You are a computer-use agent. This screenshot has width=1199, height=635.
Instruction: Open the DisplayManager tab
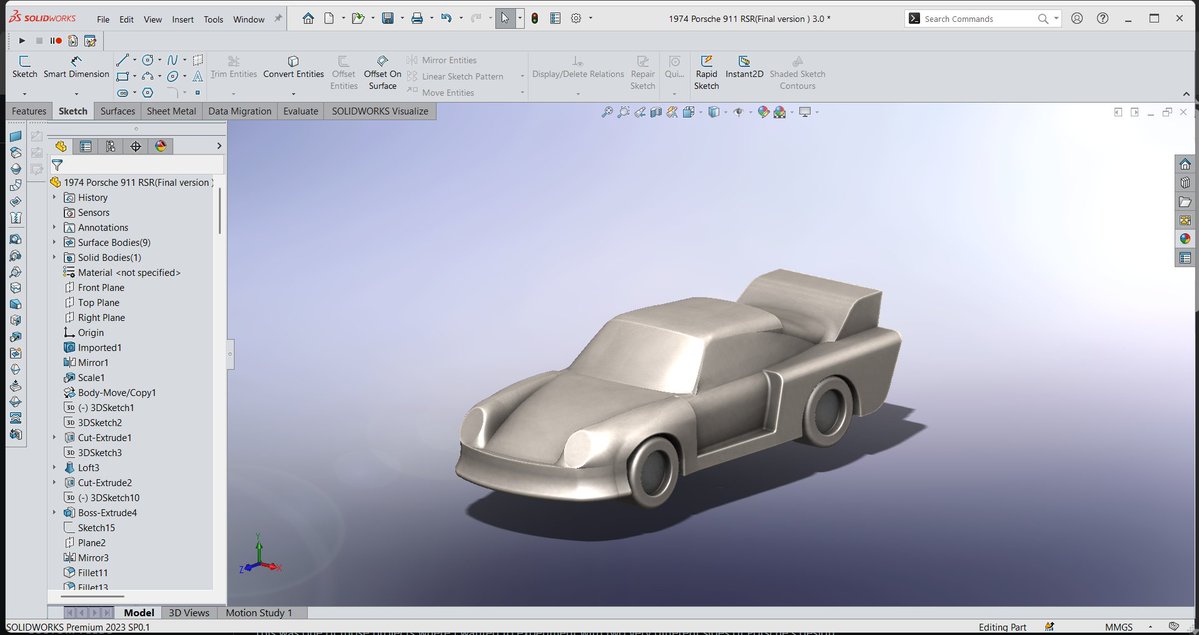click(x=161, y=146)
